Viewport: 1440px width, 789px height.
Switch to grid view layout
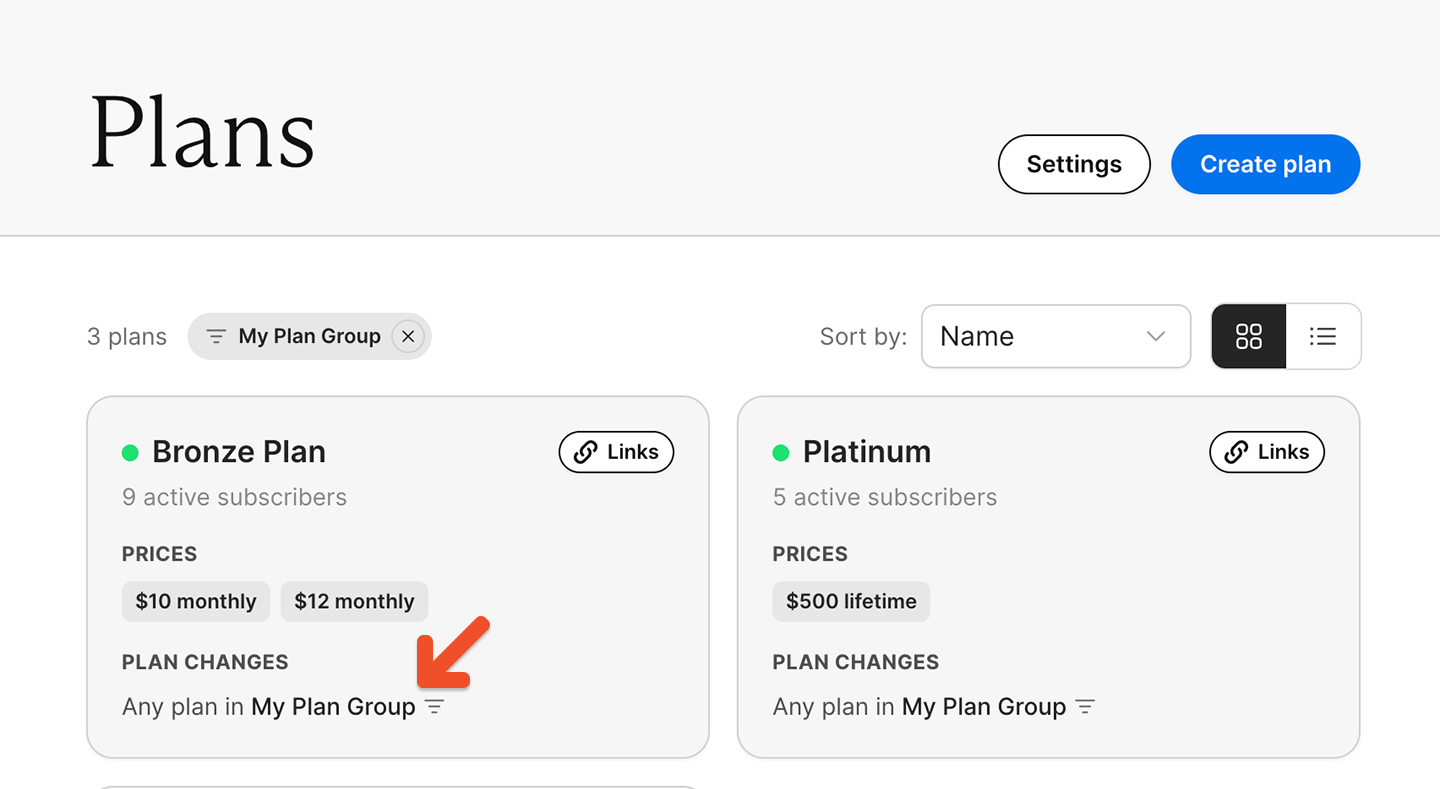pos(1249,336)
